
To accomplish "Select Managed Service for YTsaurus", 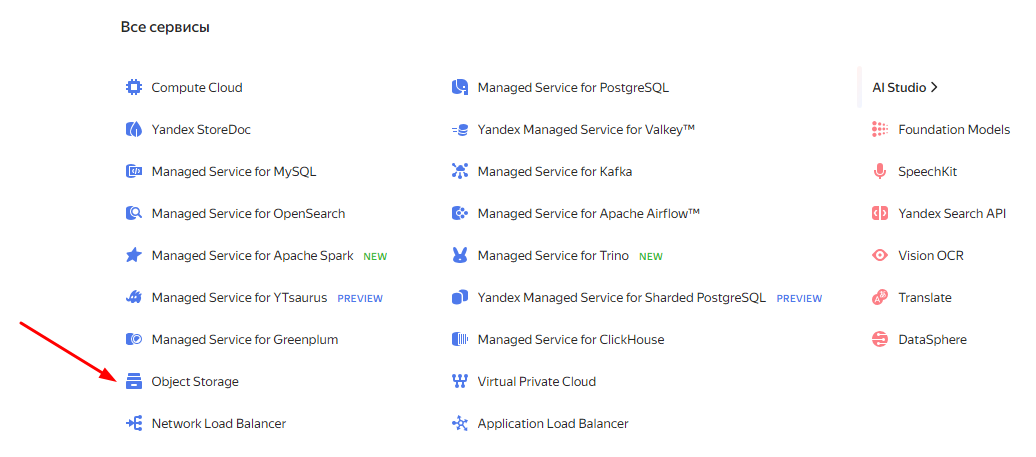I will (239, 298).
